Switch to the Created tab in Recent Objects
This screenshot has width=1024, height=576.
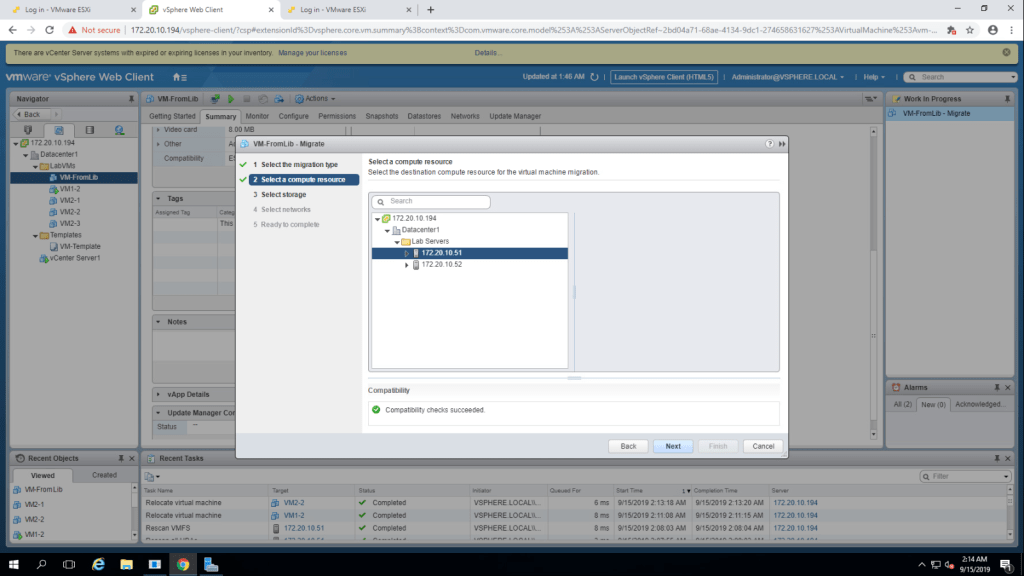point(104,475)
